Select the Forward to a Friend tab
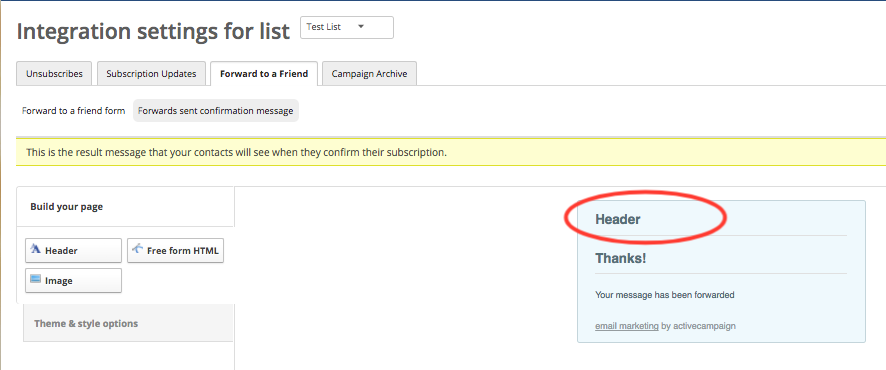Image resolution: width=886 pixels, height=370 pixels. coord(264,73)
